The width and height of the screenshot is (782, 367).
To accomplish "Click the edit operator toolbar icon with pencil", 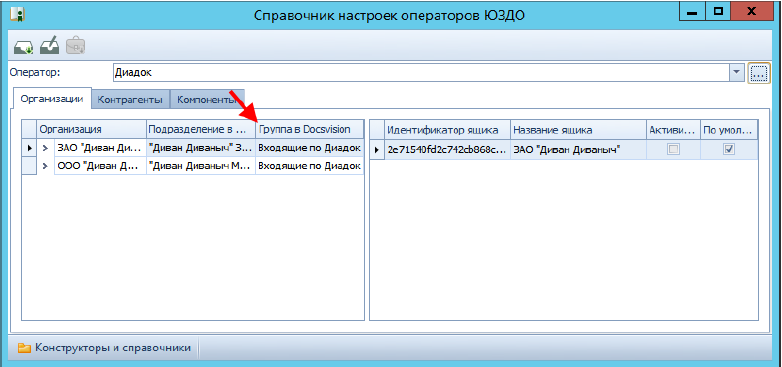I will [50, 45].
